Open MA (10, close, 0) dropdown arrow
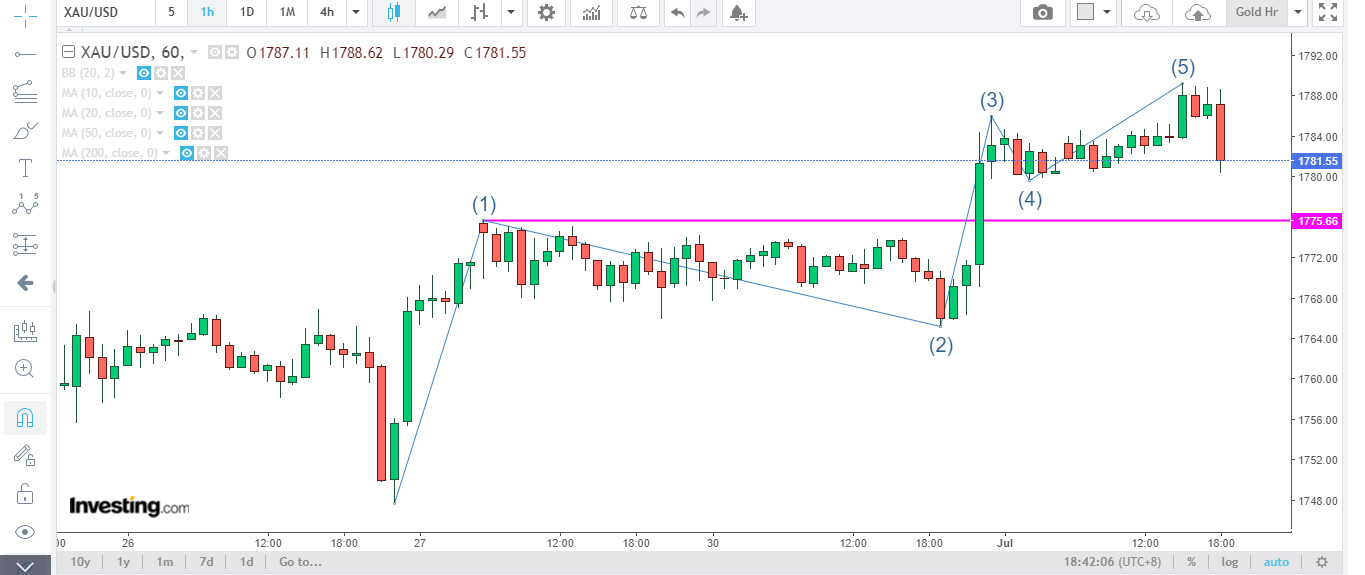 coord(160,93)
